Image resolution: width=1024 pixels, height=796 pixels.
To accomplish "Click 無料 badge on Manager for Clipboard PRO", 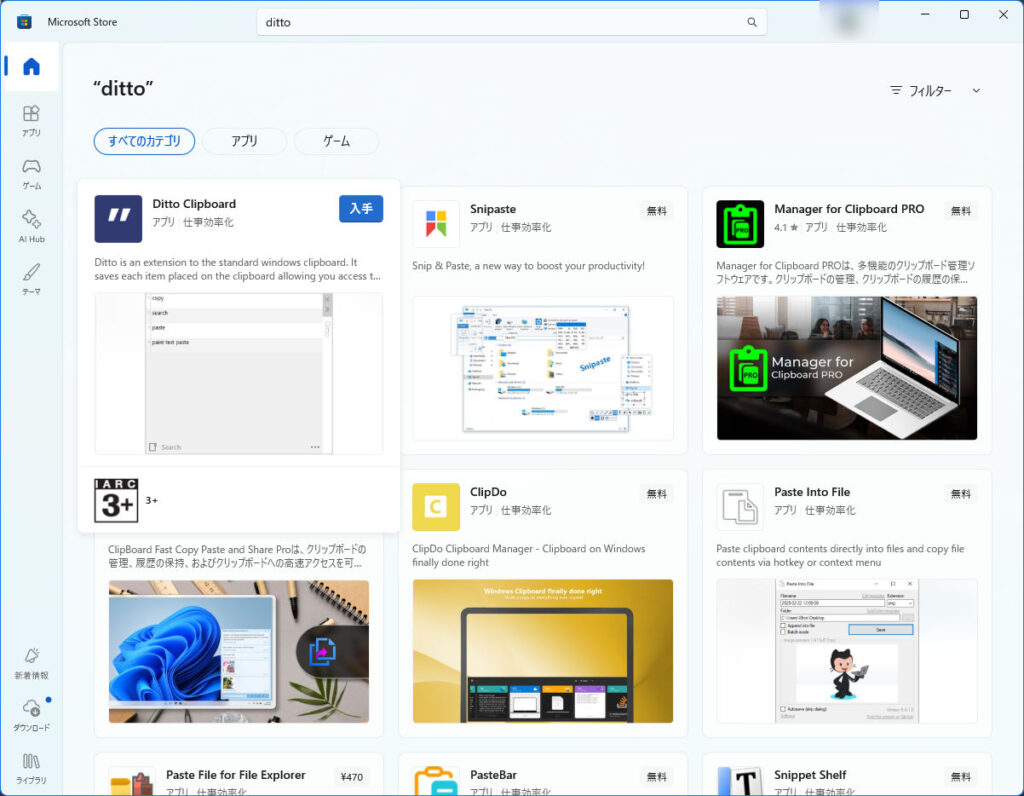I will click(x=961, y=211).
